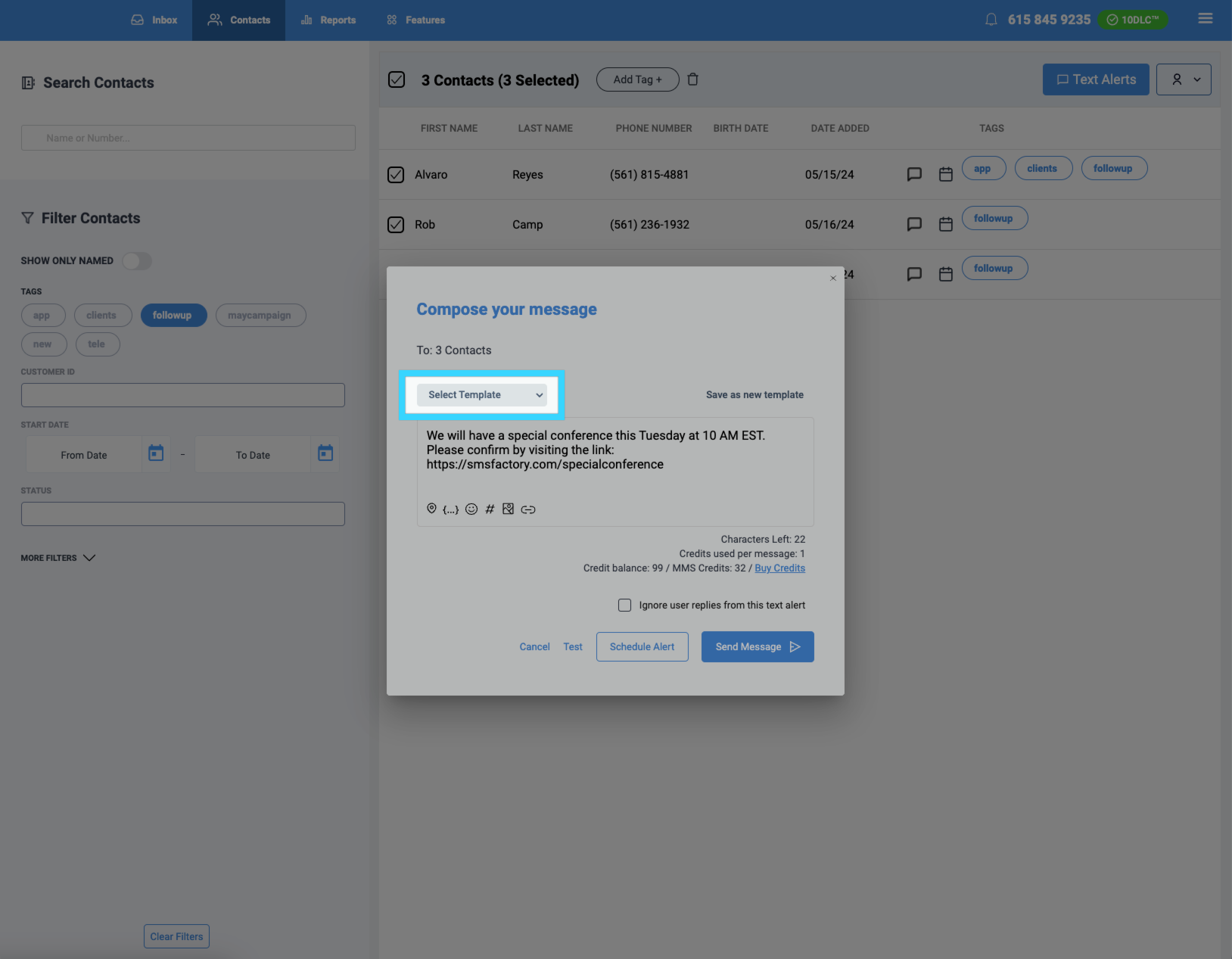1232x959 pixels.
Task: Attach an image to the message
Action: [508, 509]
